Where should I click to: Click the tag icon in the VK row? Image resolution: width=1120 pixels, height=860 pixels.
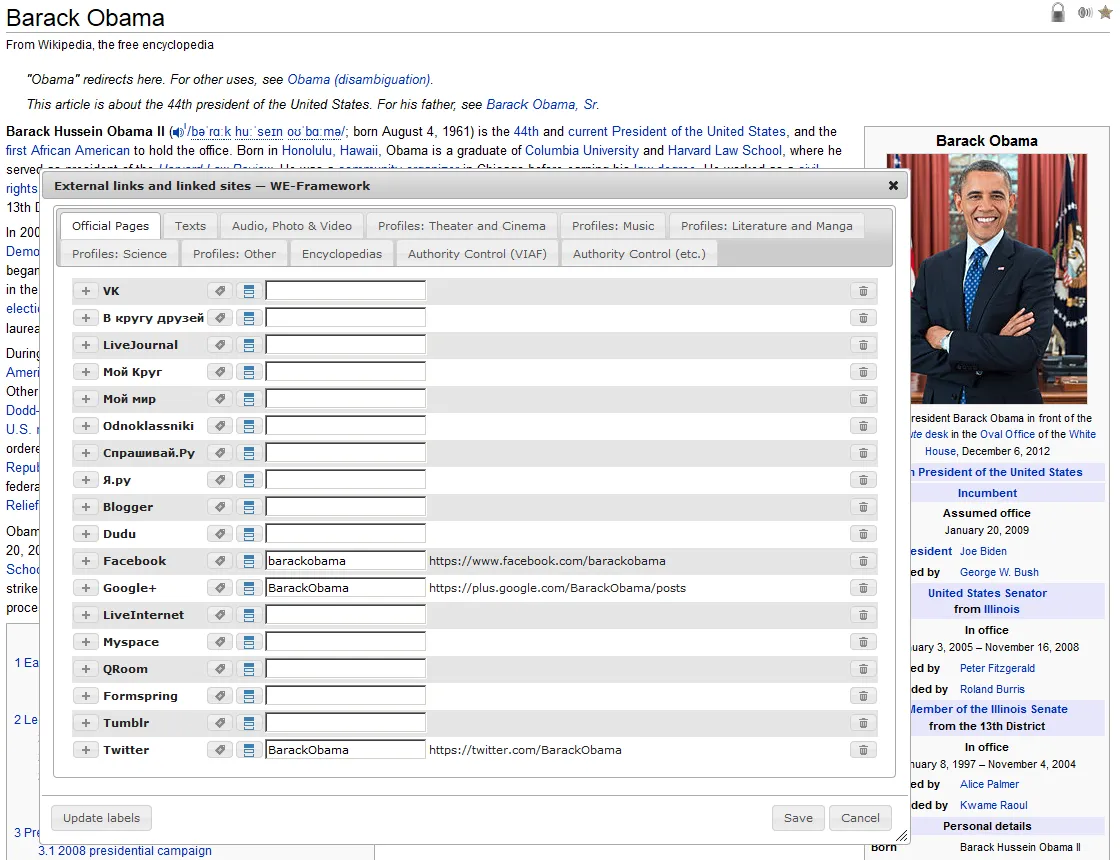pos(220,291)
